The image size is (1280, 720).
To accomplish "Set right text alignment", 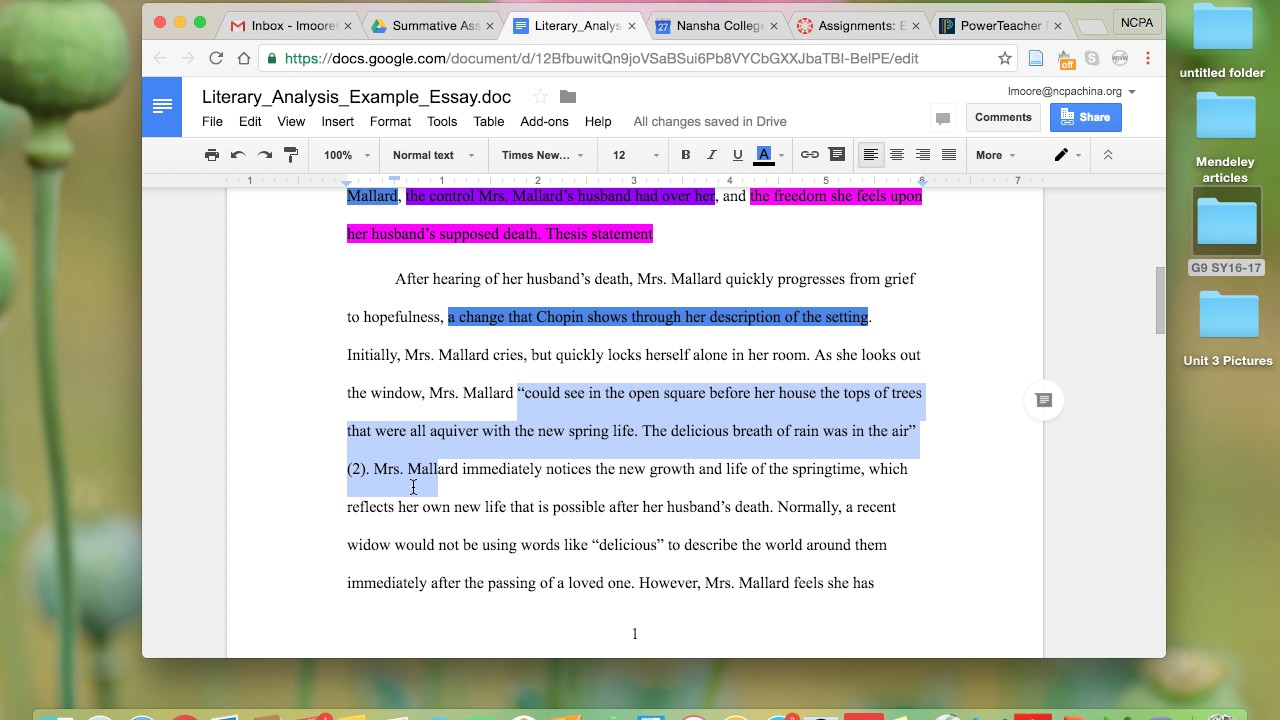I will coord(923,155).
